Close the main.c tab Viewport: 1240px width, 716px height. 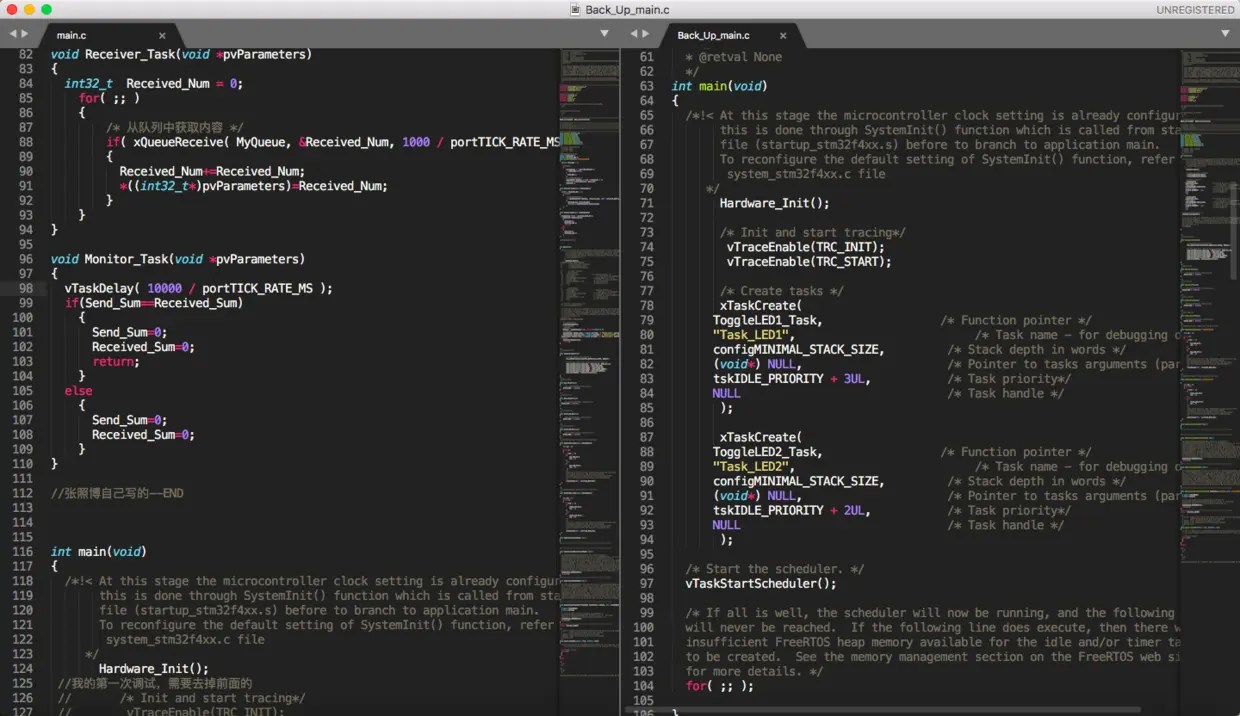coord(162,36)
